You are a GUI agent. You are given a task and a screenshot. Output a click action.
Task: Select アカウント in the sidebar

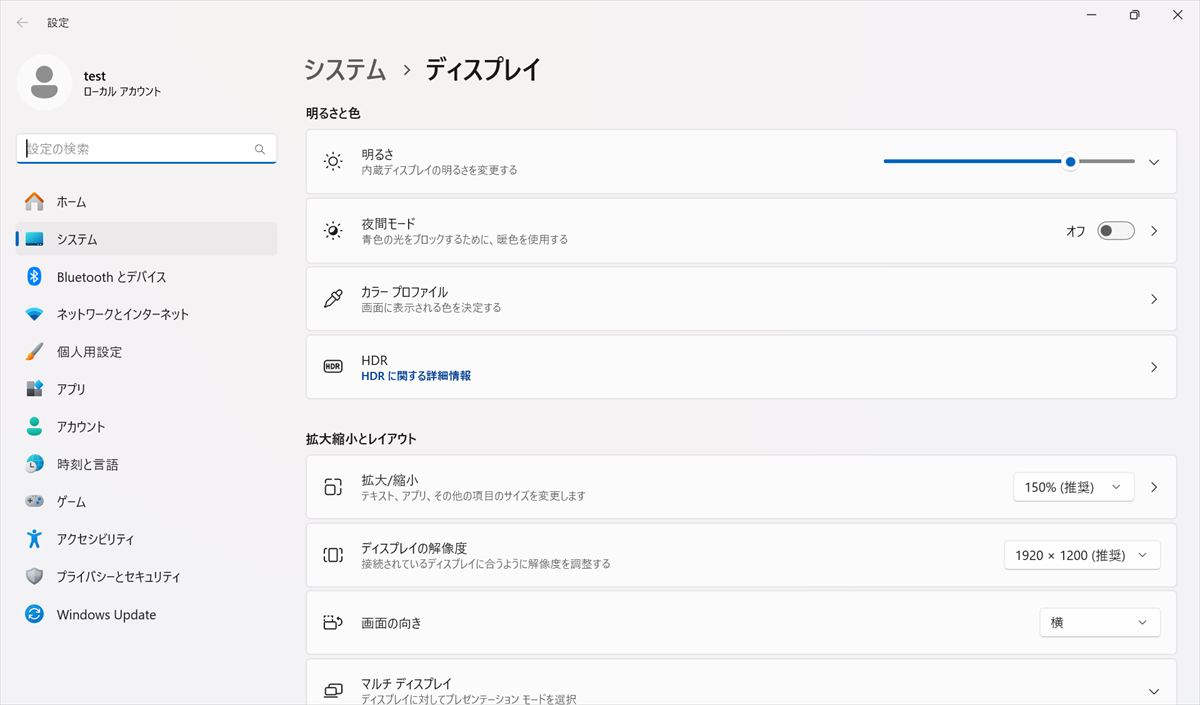pos(81,427)
